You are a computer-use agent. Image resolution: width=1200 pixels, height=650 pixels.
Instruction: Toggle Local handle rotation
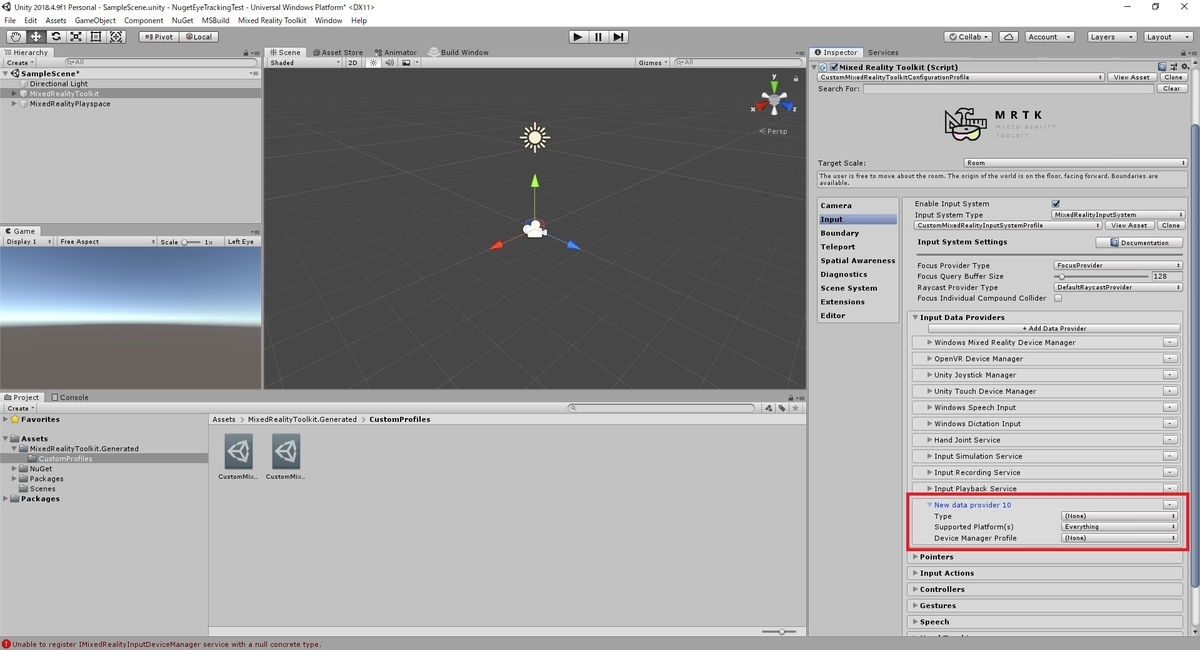click(x=198, y=37)
